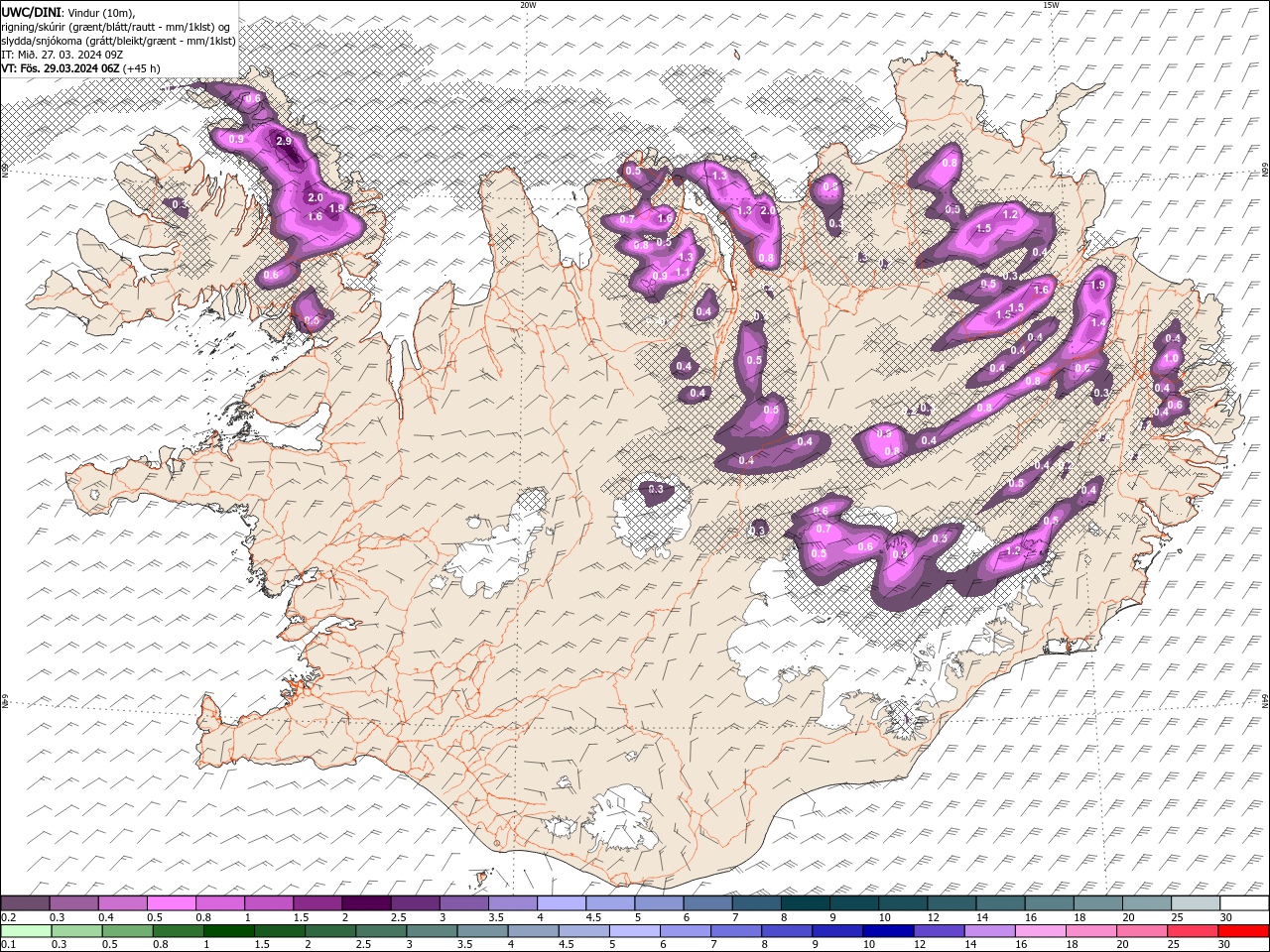This screenshot has height=952, width=1270.
Task: Click the 1.4 snowfall value on the map
Action: [x=1098, y=322]
